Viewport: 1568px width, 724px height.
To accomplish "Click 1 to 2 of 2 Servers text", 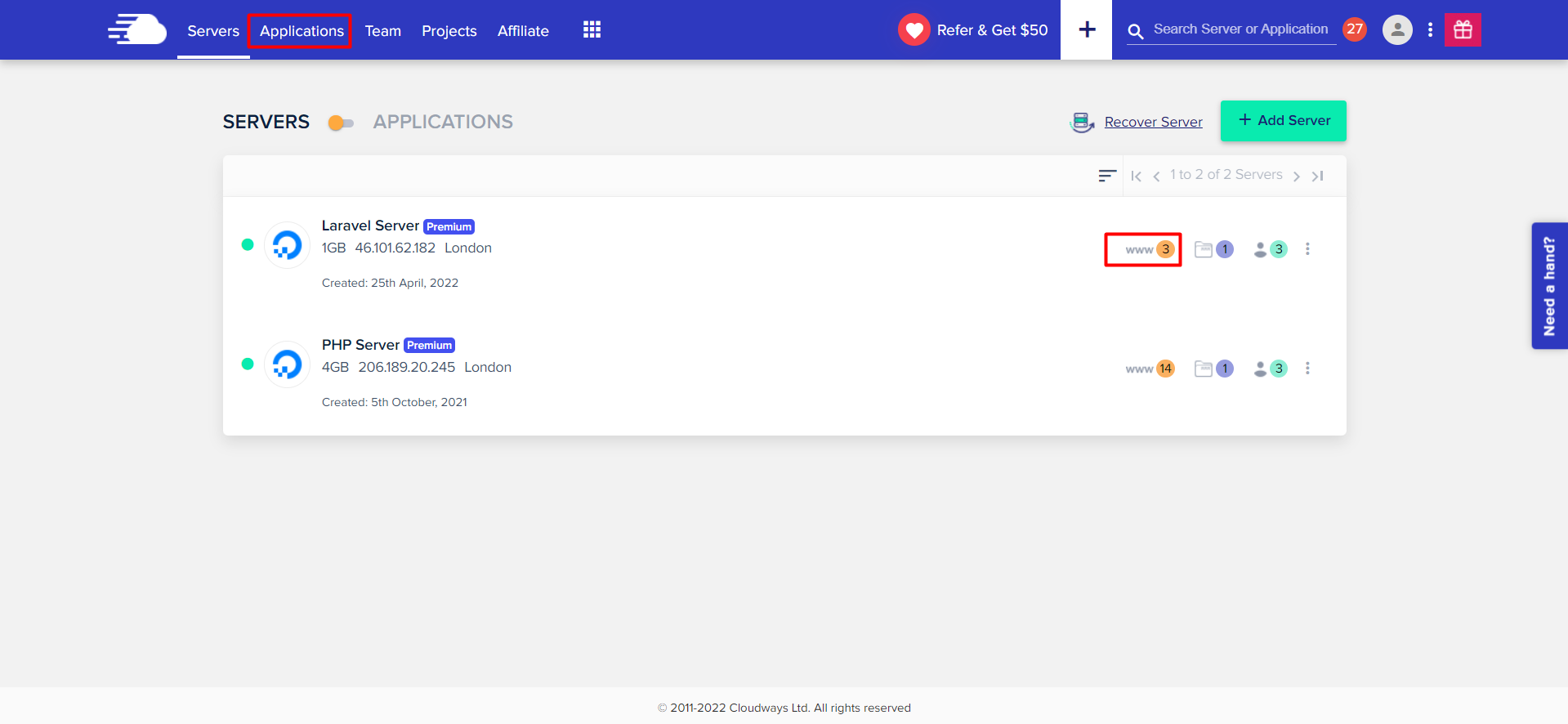I will [x=1226, y=175].
